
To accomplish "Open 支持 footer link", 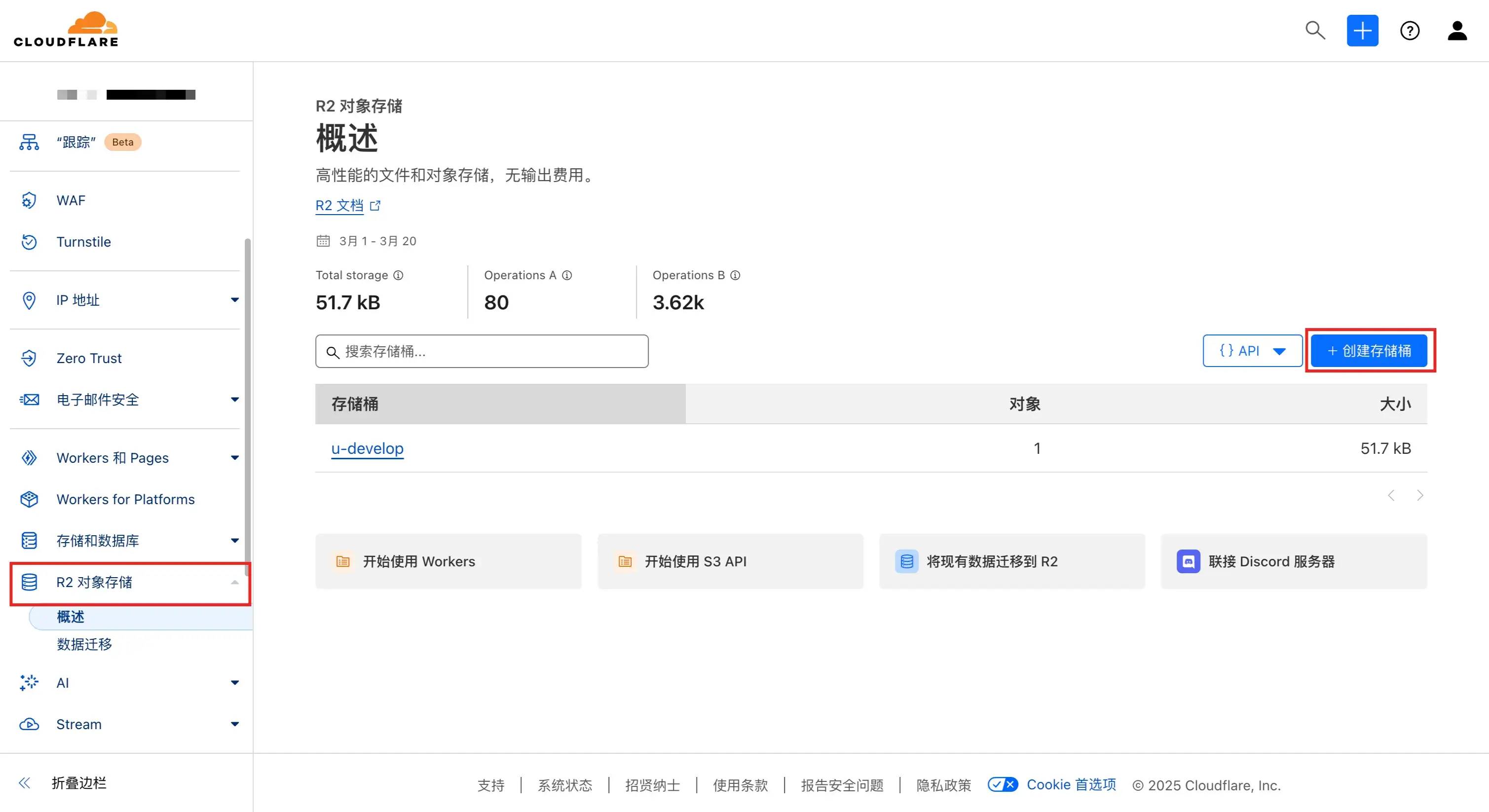I will 491,785.
